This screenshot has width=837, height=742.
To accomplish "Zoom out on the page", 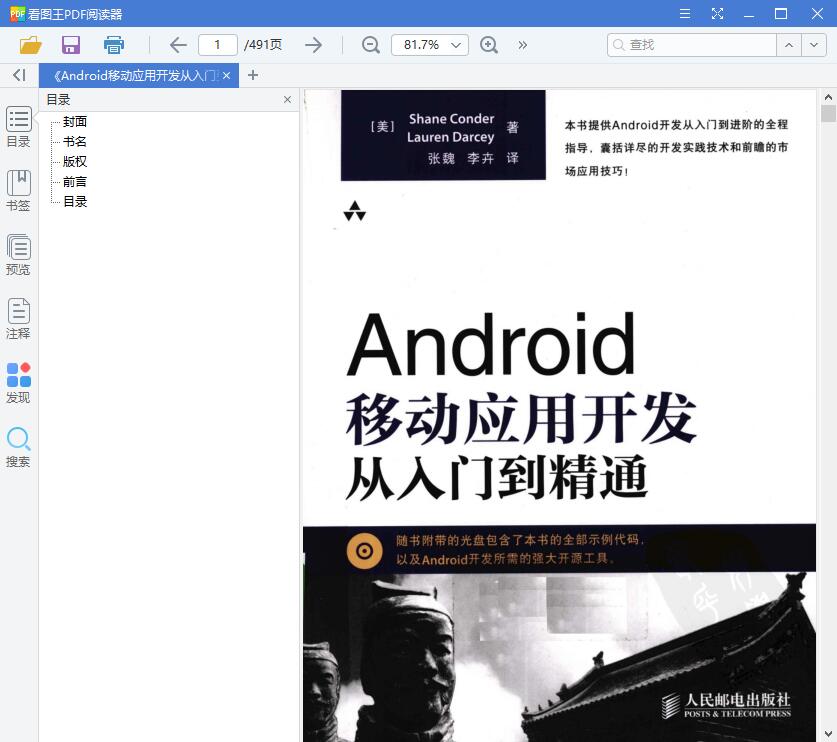I will pos(370,45).
